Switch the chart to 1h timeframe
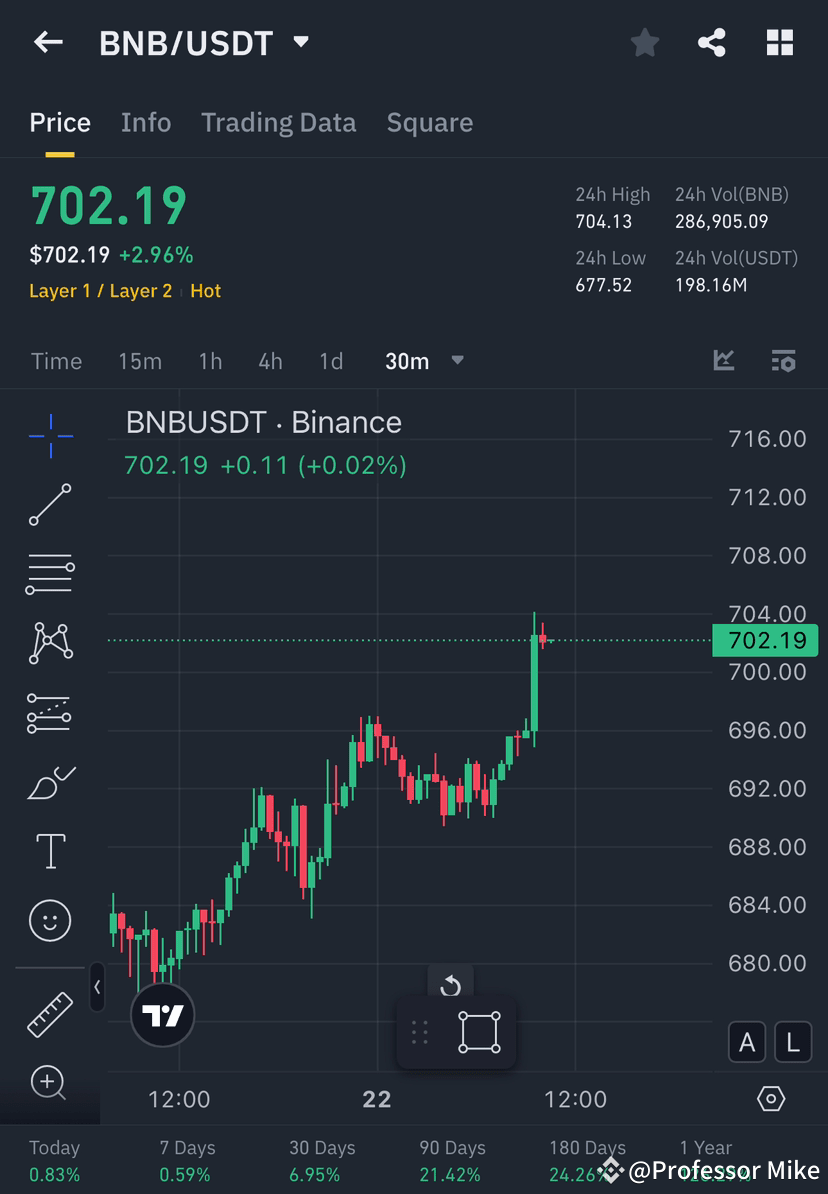Image resolution: width=828 pixels, height=1194 pixels. point(210,361)
